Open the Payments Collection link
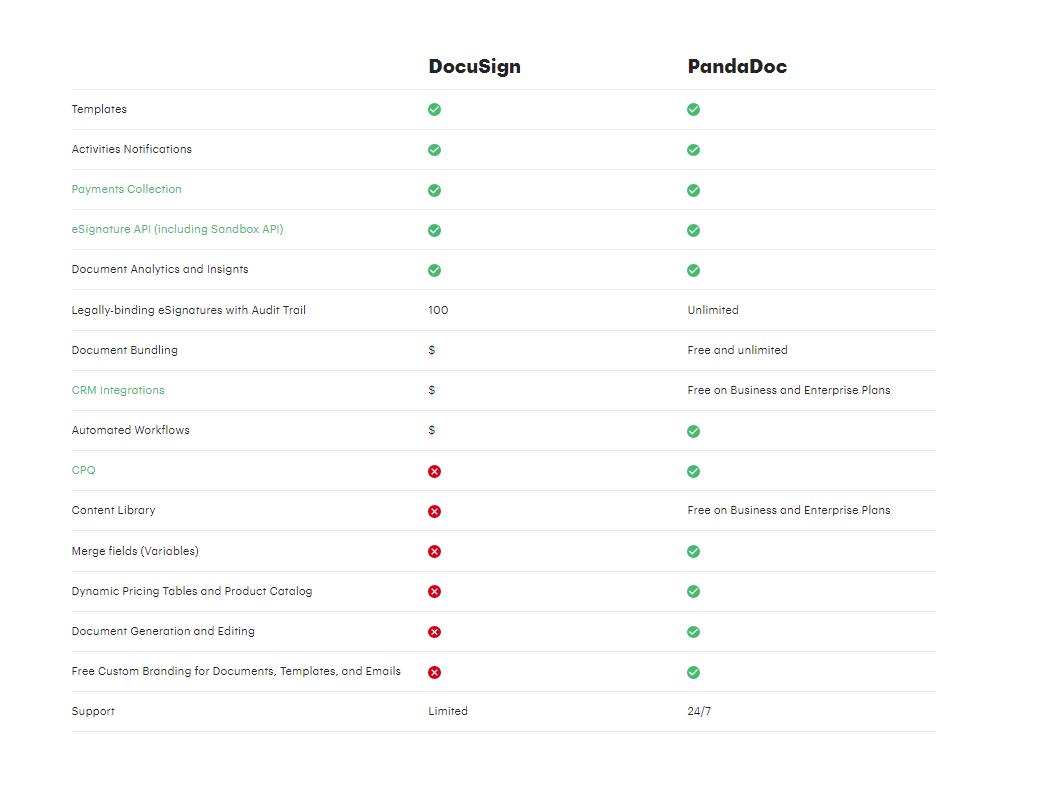 (x=126, y=189)
